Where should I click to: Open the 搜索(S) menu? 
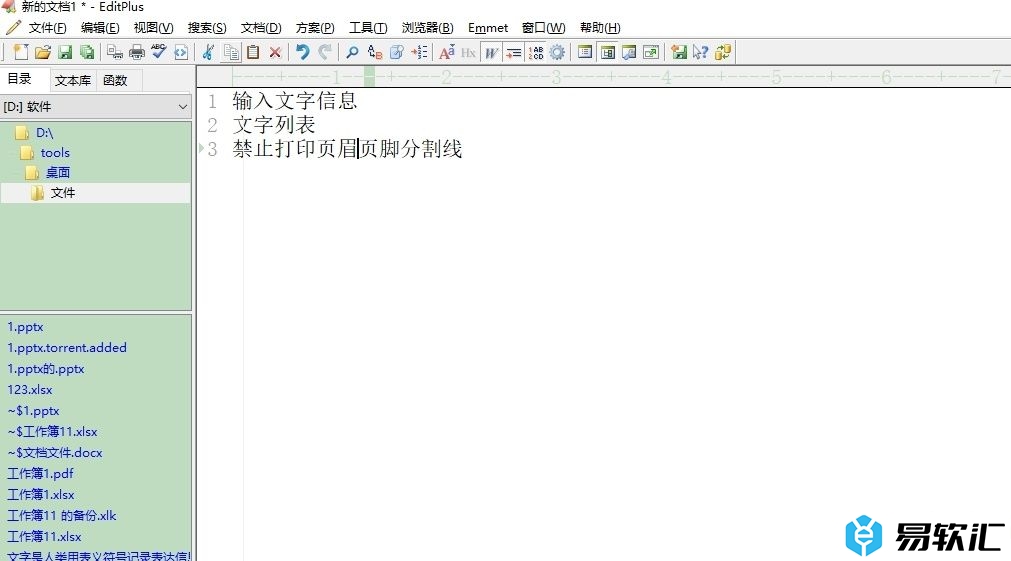[x=207, y=28]
